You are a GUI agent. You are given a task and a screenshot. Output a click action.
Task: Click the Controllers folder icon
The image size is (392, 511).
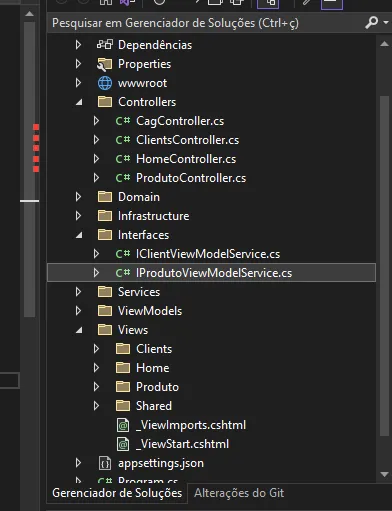tap(105, 102)
